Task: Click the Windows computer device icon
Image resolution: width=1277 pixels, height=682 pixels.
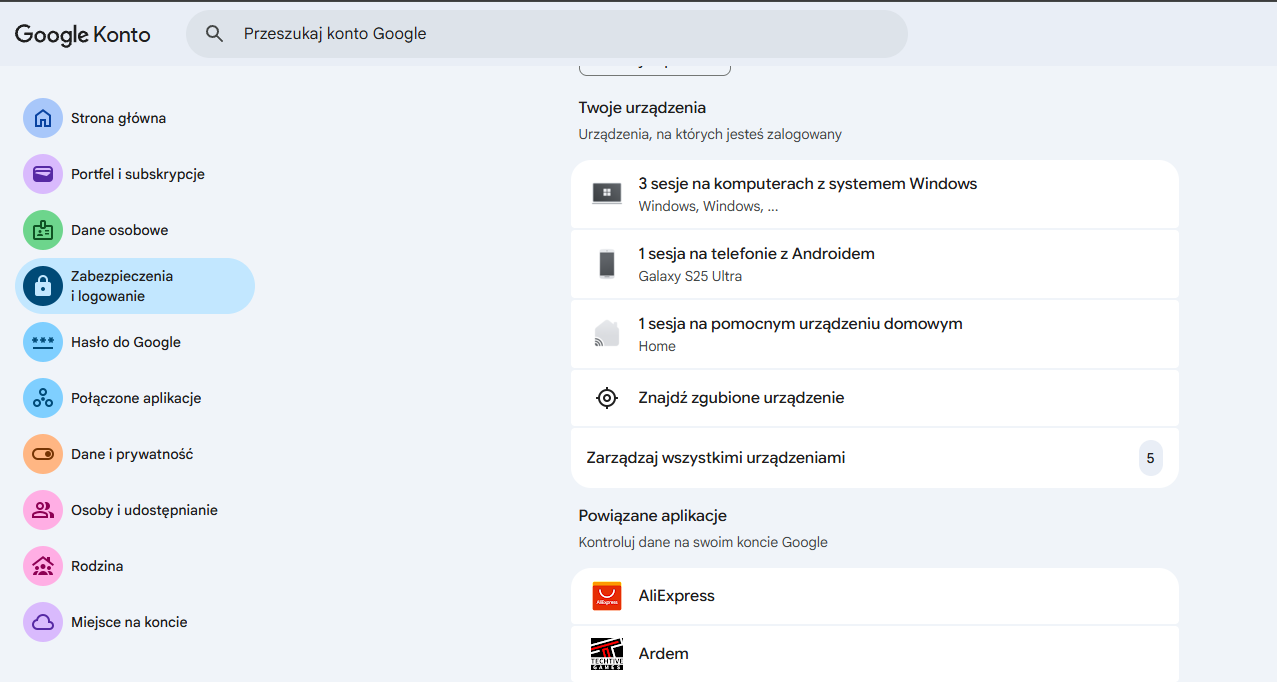Action: 607,194
